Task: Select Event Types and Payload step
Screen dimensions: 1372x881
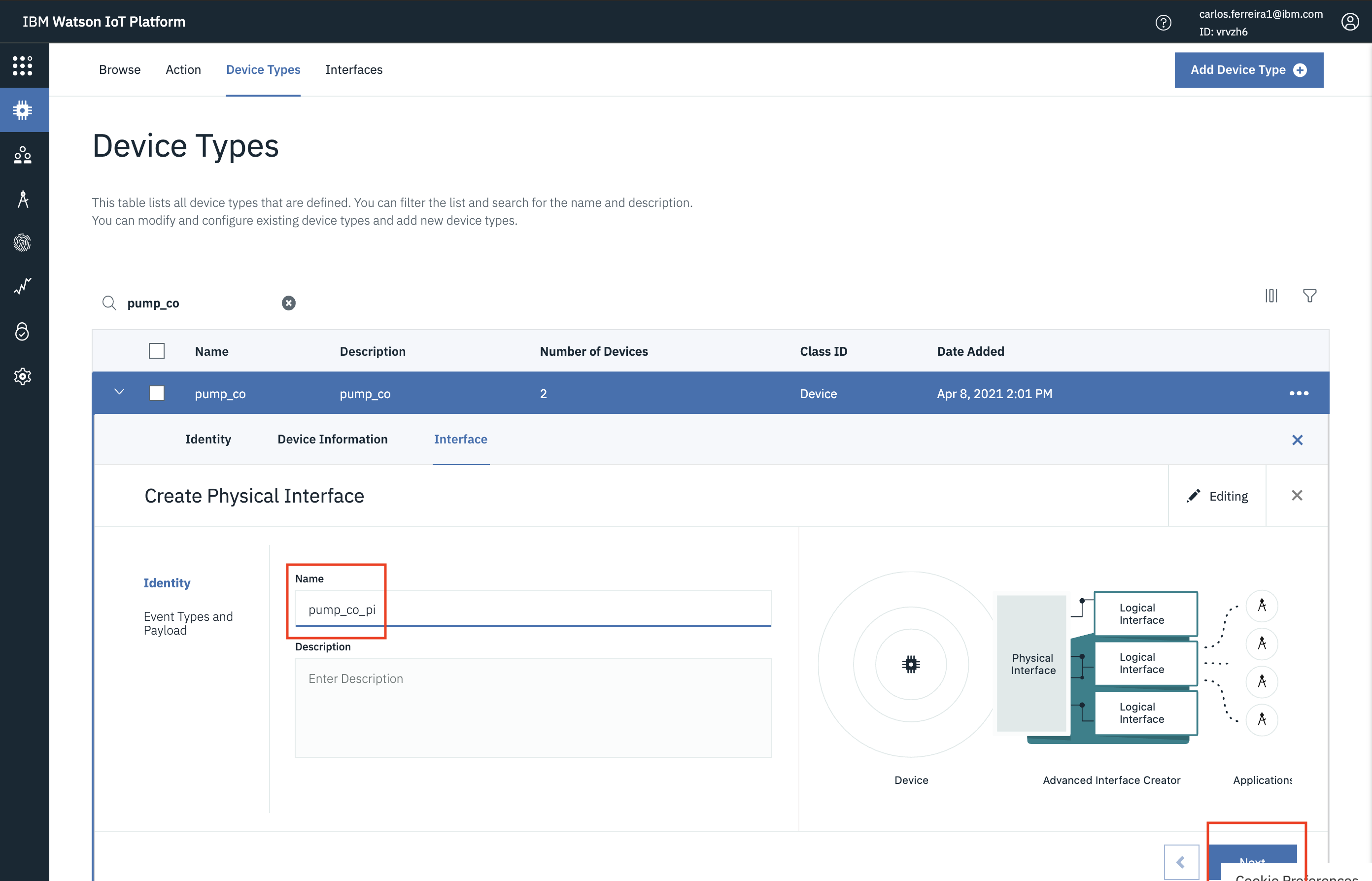Action: [188, 623]
